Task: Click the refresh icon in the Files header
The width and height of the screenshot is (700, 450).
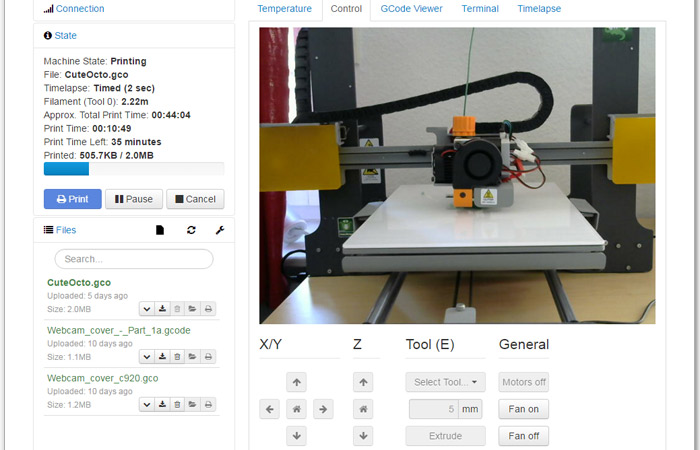Action: (191, 230)
